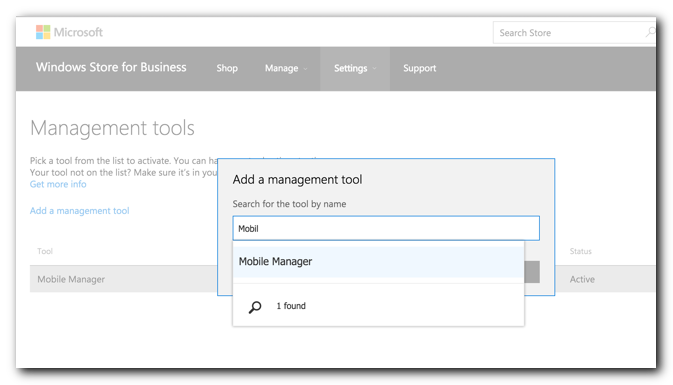Click the Active status cell
The height and width of the screenshot is (385, 673).
[x=582, y=279]
